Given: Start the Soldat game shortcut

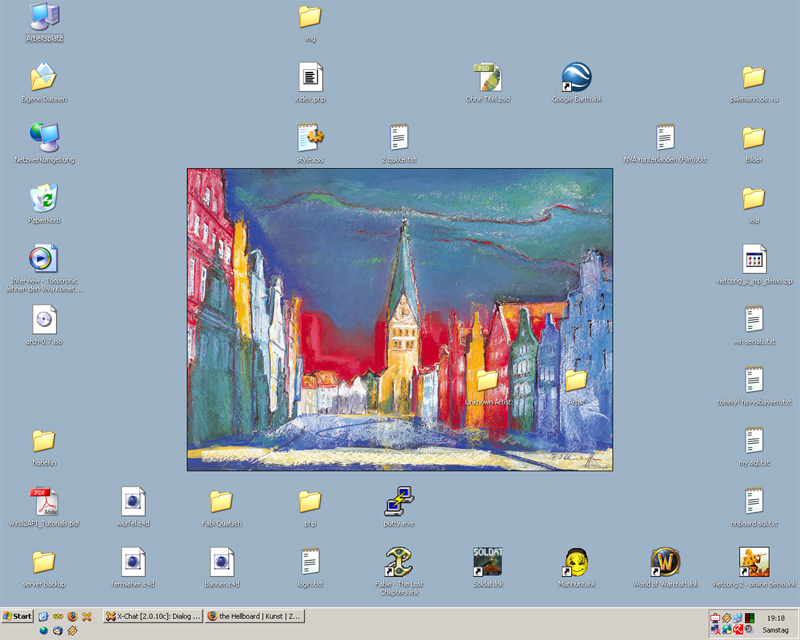Looking at the screenshot, I should click(x=487, y=562).
